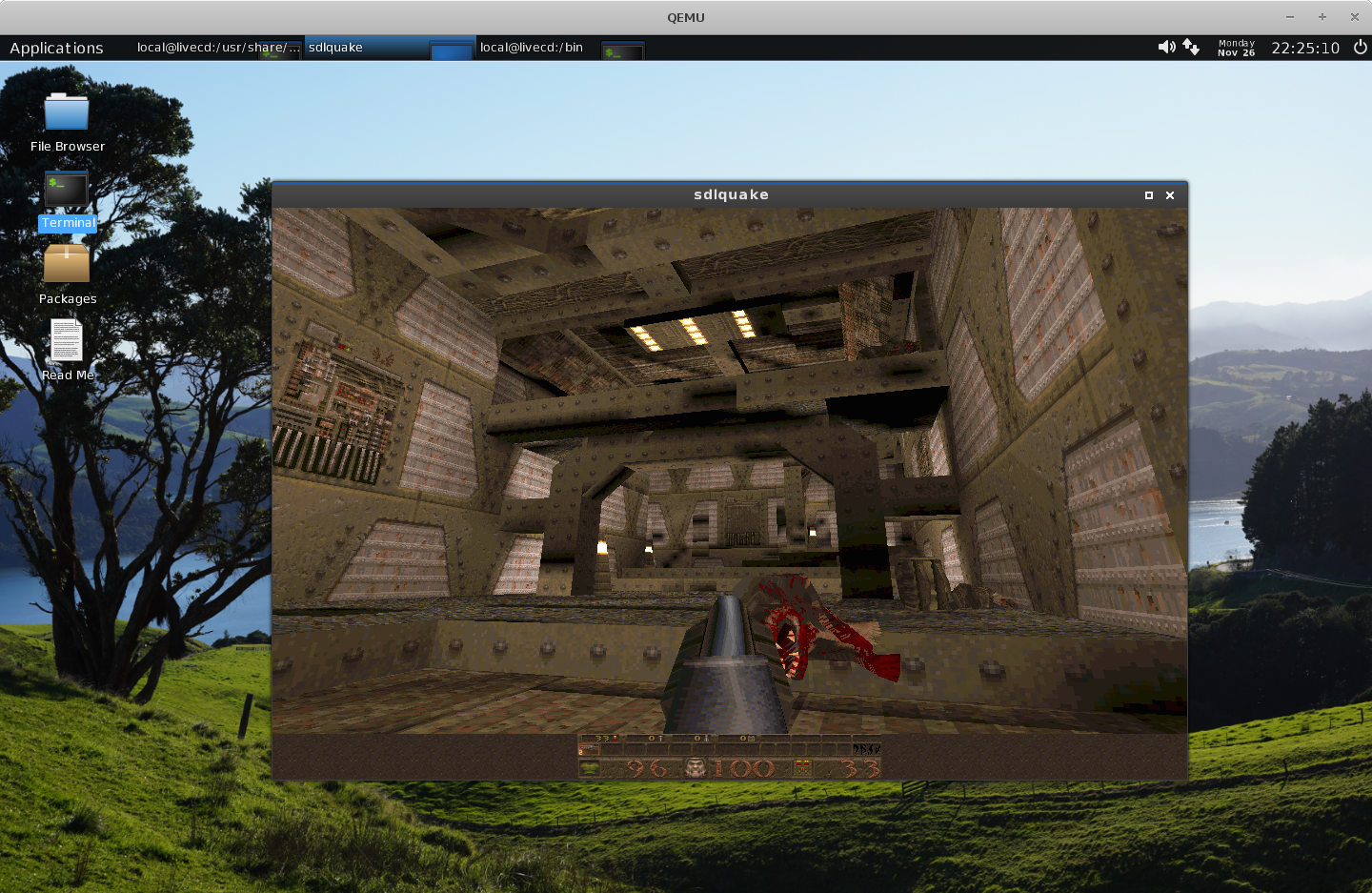The height and width of the screenshot is (893, 1372).
Task: Open the Read Me document icon
Action: tap(67, 351)
